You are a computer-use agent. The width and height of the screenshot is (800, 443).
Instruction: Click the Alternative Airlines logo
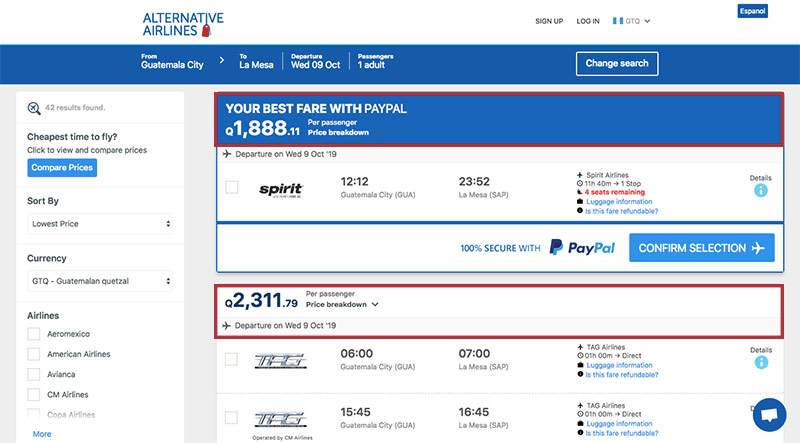pos(183,24)
